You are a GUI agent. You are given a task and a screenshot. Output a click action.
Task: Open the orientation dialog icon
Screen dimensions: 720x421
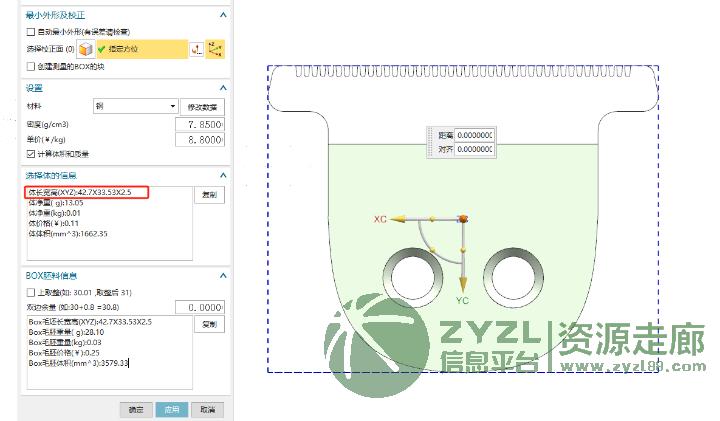coord(196,49)
